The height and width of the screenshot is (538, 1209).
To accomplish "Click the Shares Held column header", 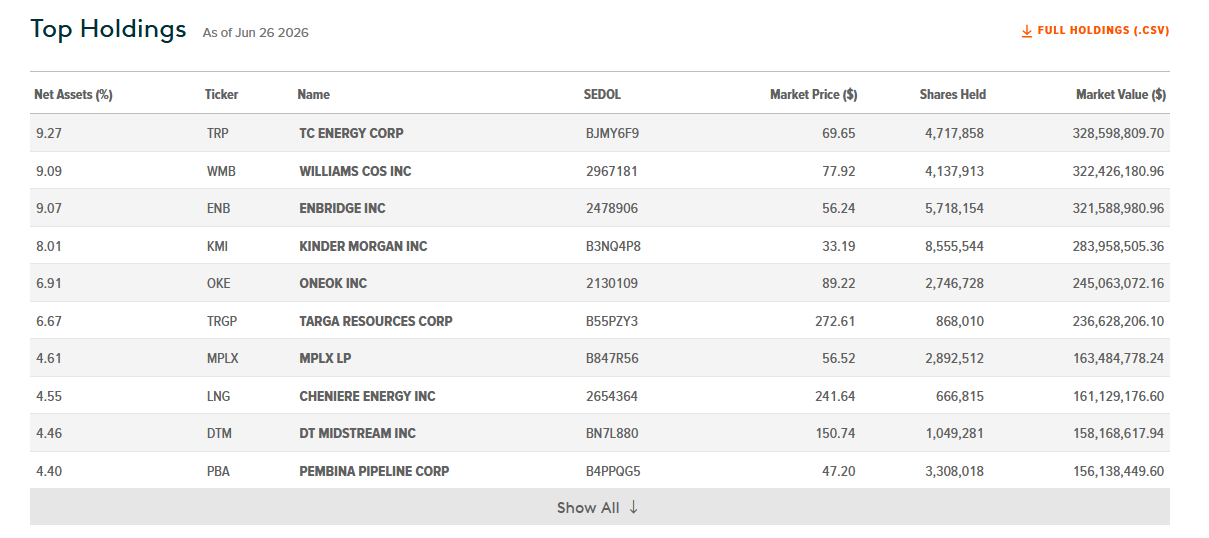I will [x=952, y=95].
